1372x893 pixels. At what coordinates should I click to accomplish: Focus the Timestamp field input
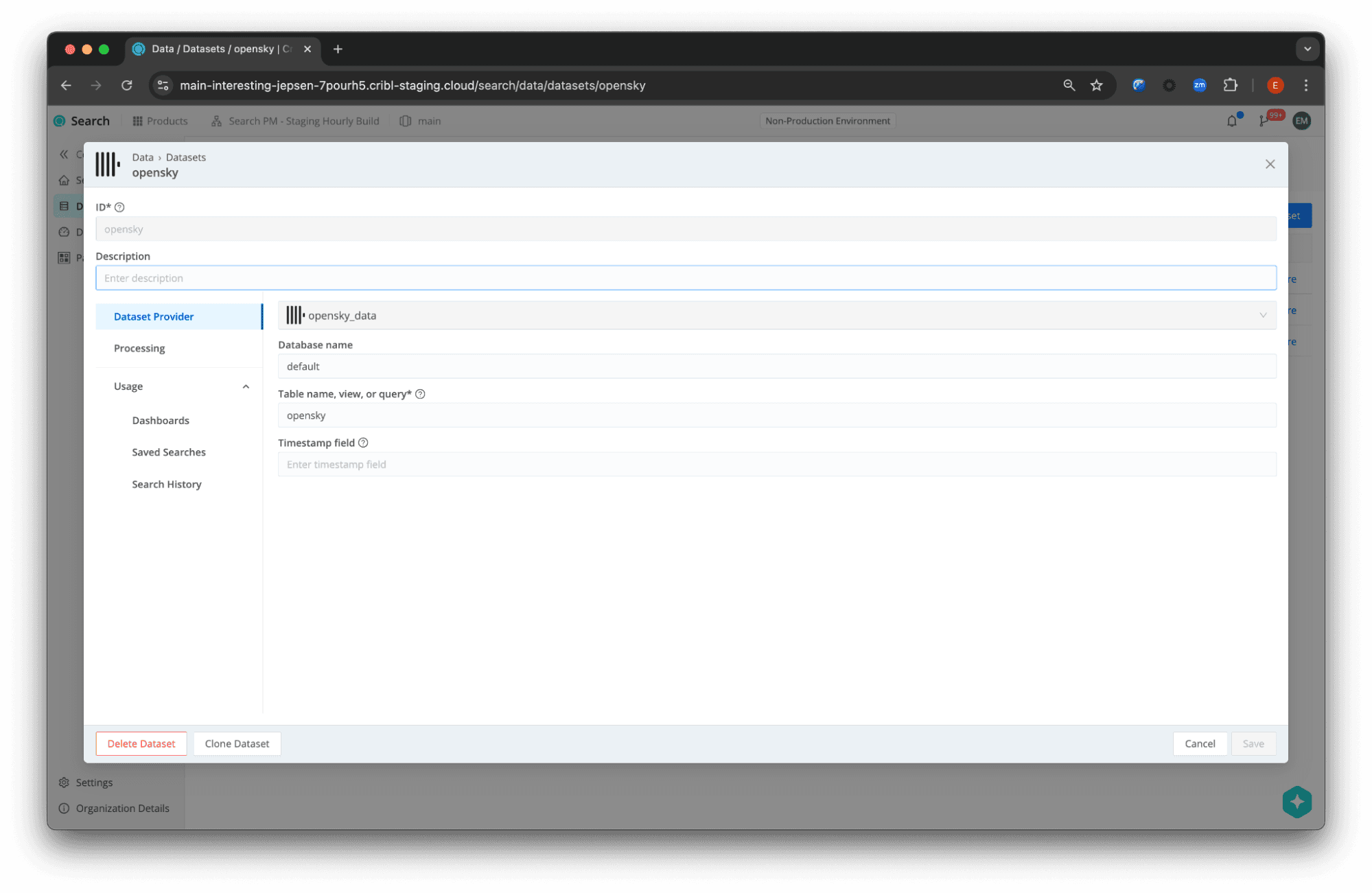(x=776, y=465)
